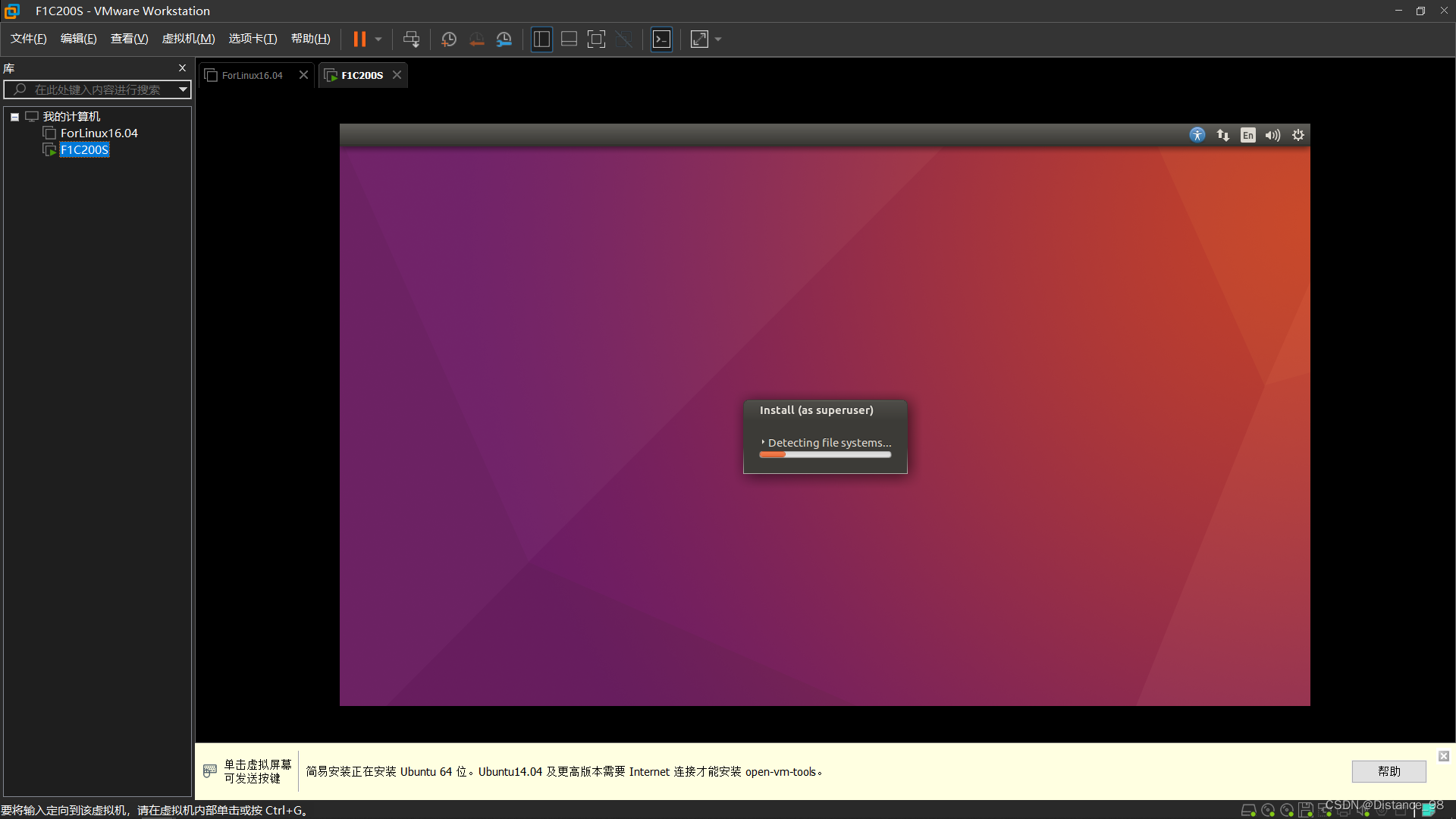Click the 帮助 button in the info bar
This screenshot has width=1456, height=819.
[1389, 771]
